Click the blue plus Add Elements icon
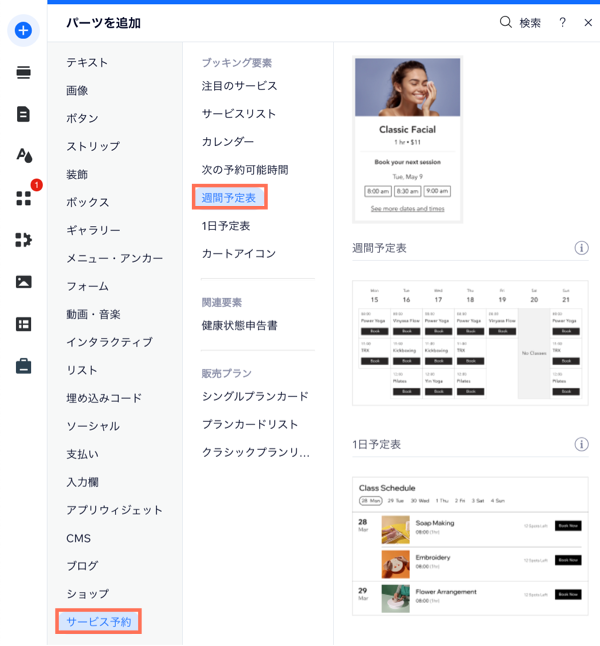 pos(23,30)
